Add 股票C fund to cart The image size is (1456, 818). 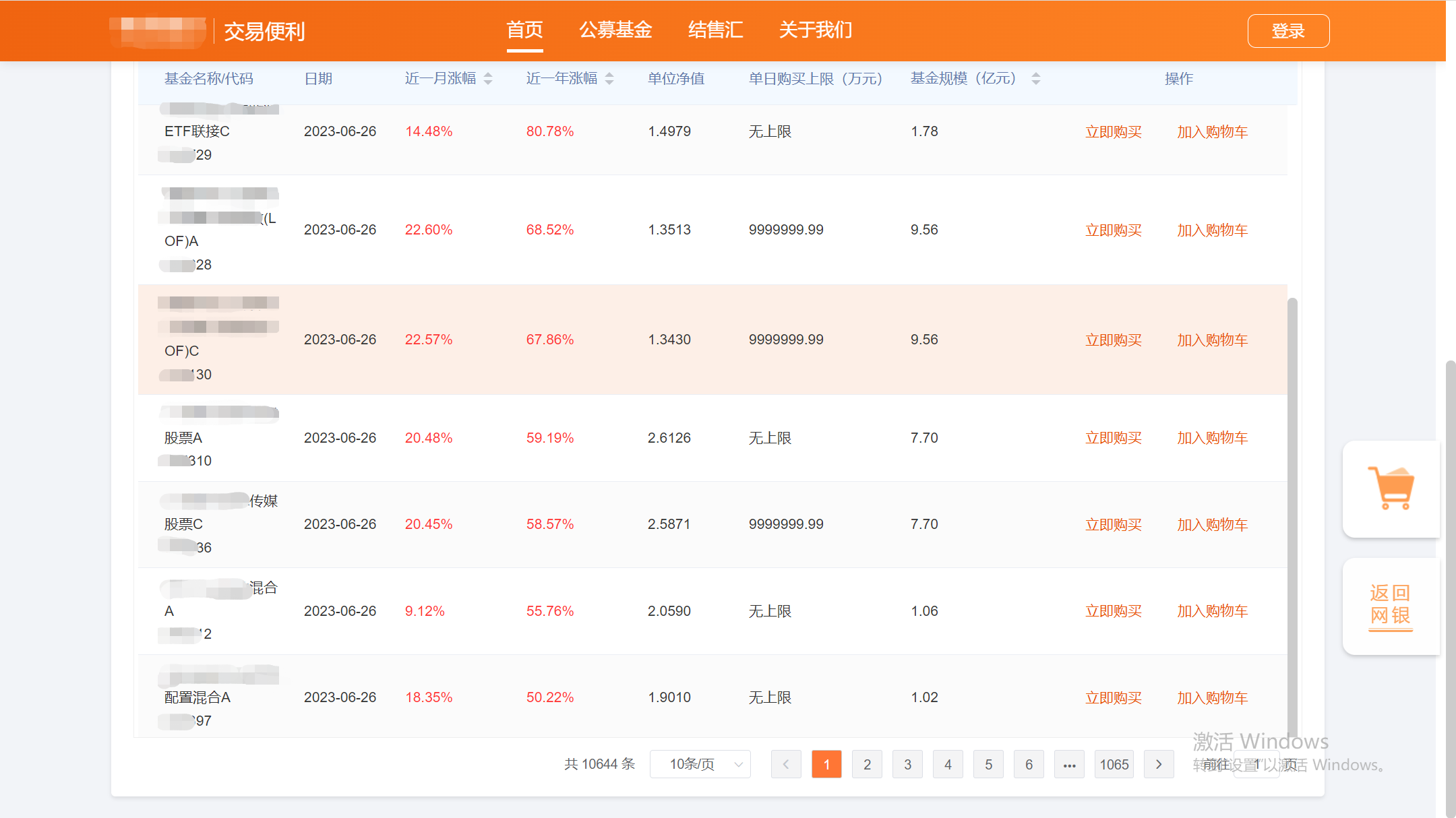(1213, 525)
